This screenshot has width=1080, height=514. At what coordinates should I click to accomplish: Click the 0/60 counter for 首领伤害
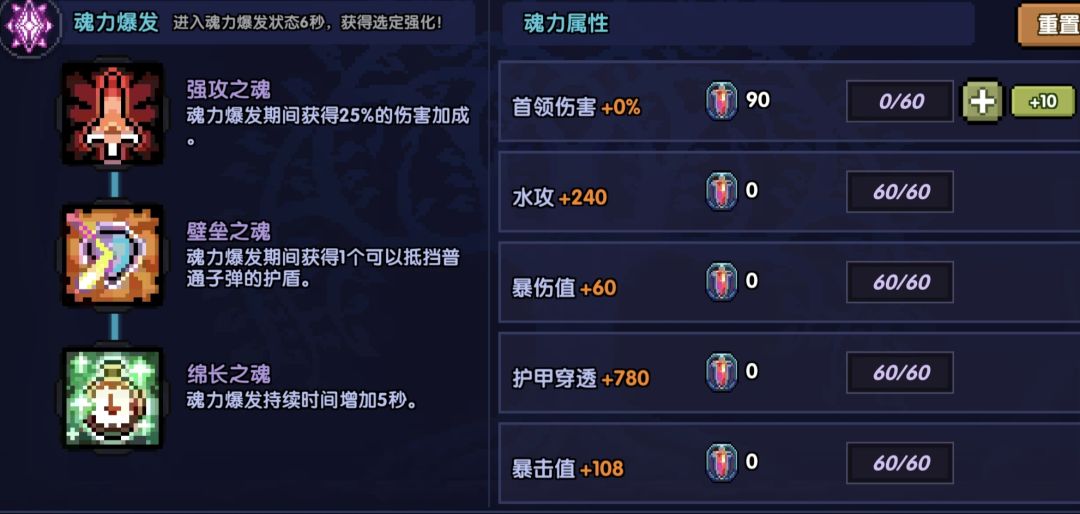tap(900, 101)
